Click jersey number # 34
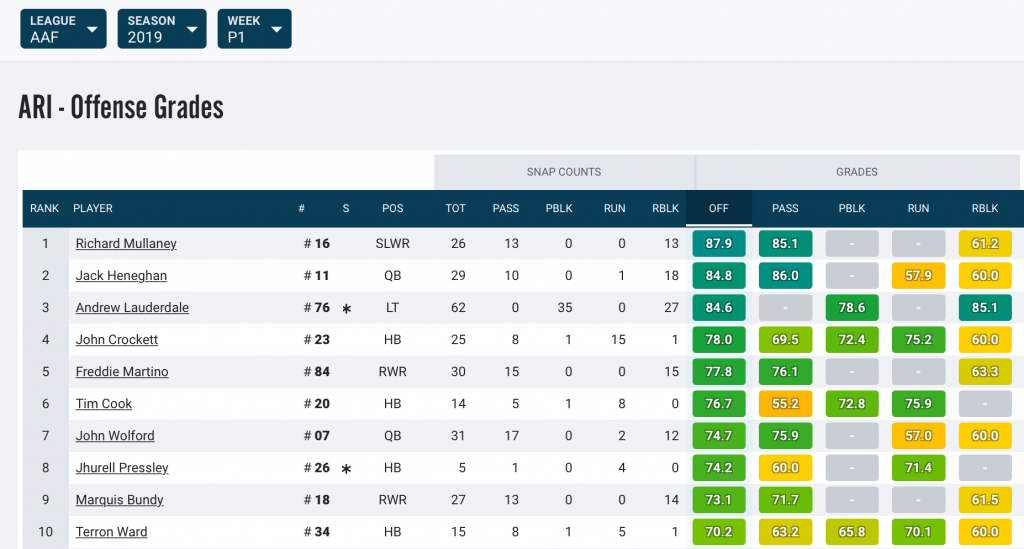 [x=317, y=531]
